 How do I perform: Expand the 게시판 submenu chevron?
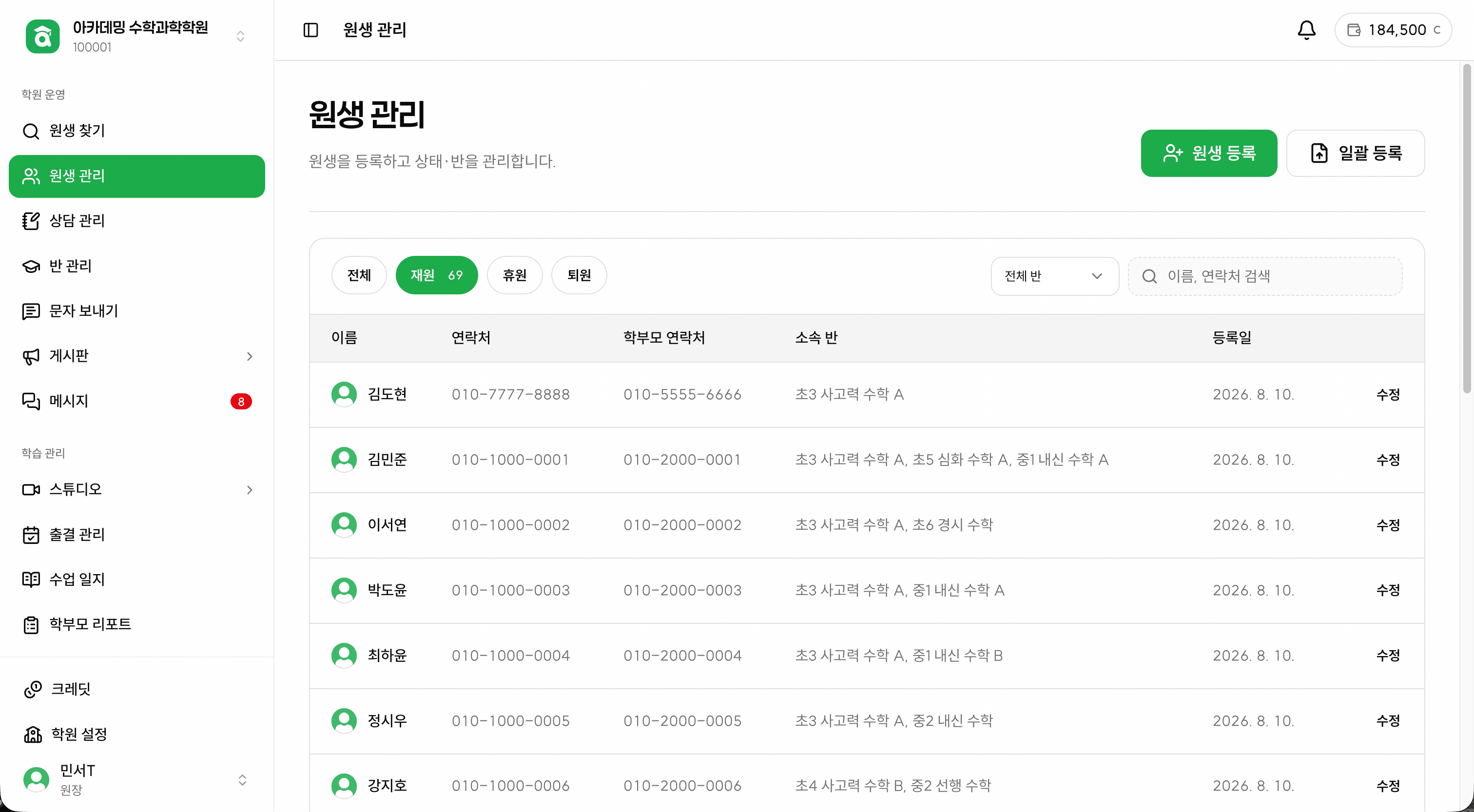[x=250, y=356]
